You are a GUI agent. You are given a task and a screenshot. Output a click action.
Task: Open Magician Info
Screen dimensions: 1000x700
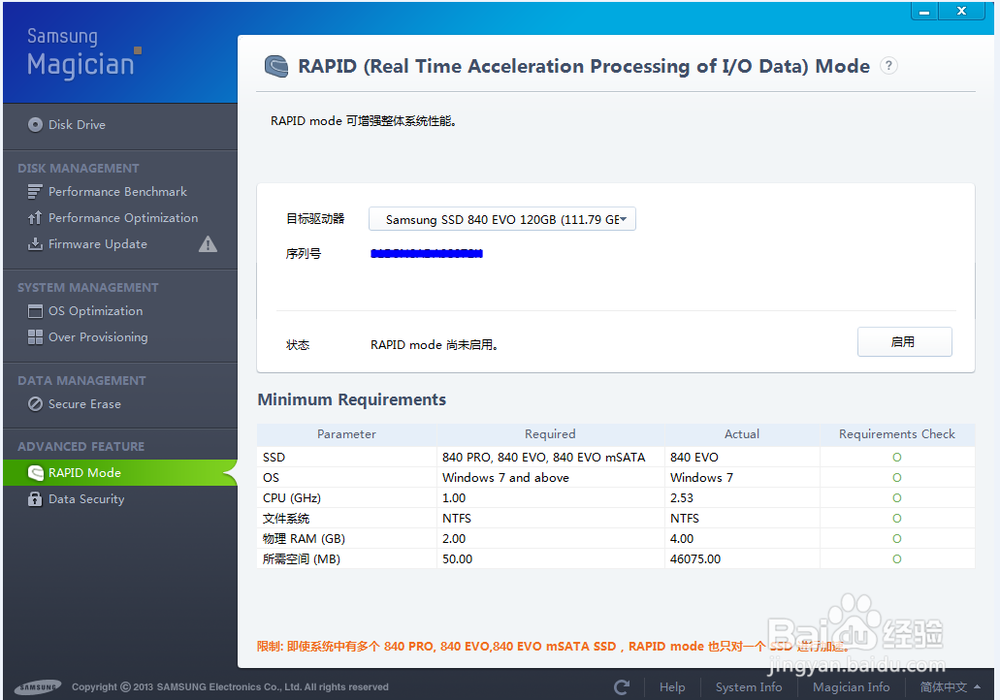(851, 687)
